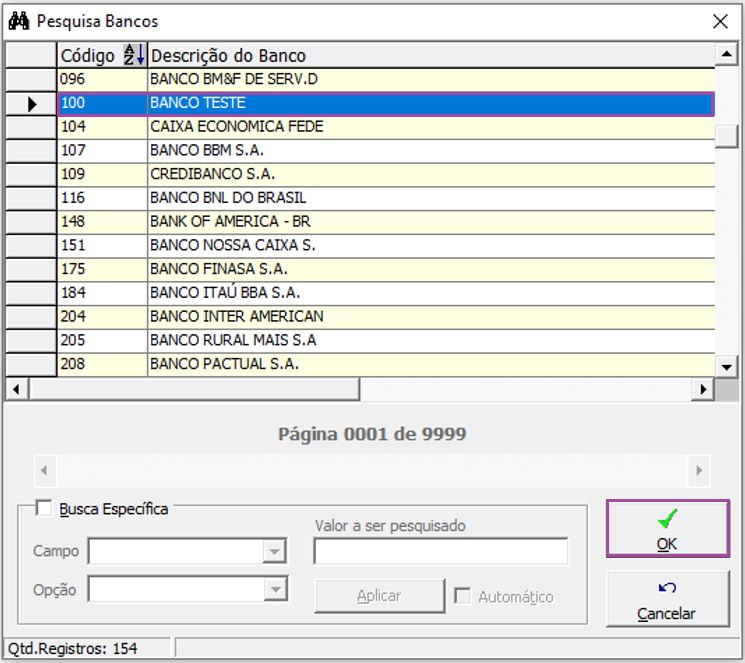Click code cell 205
745x663 pixels.
pyautogui.click(x=102, y=341)
